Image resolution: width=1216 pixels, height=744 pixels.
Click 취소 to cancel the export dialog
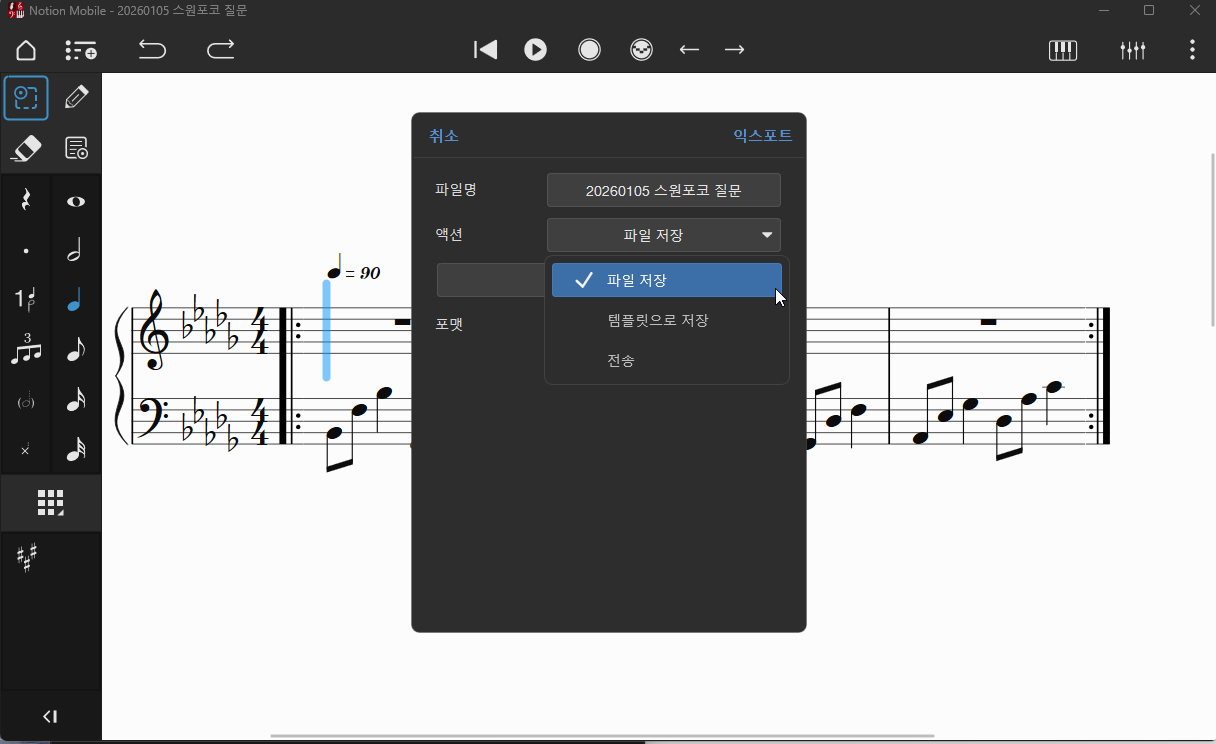coord(444,136)
